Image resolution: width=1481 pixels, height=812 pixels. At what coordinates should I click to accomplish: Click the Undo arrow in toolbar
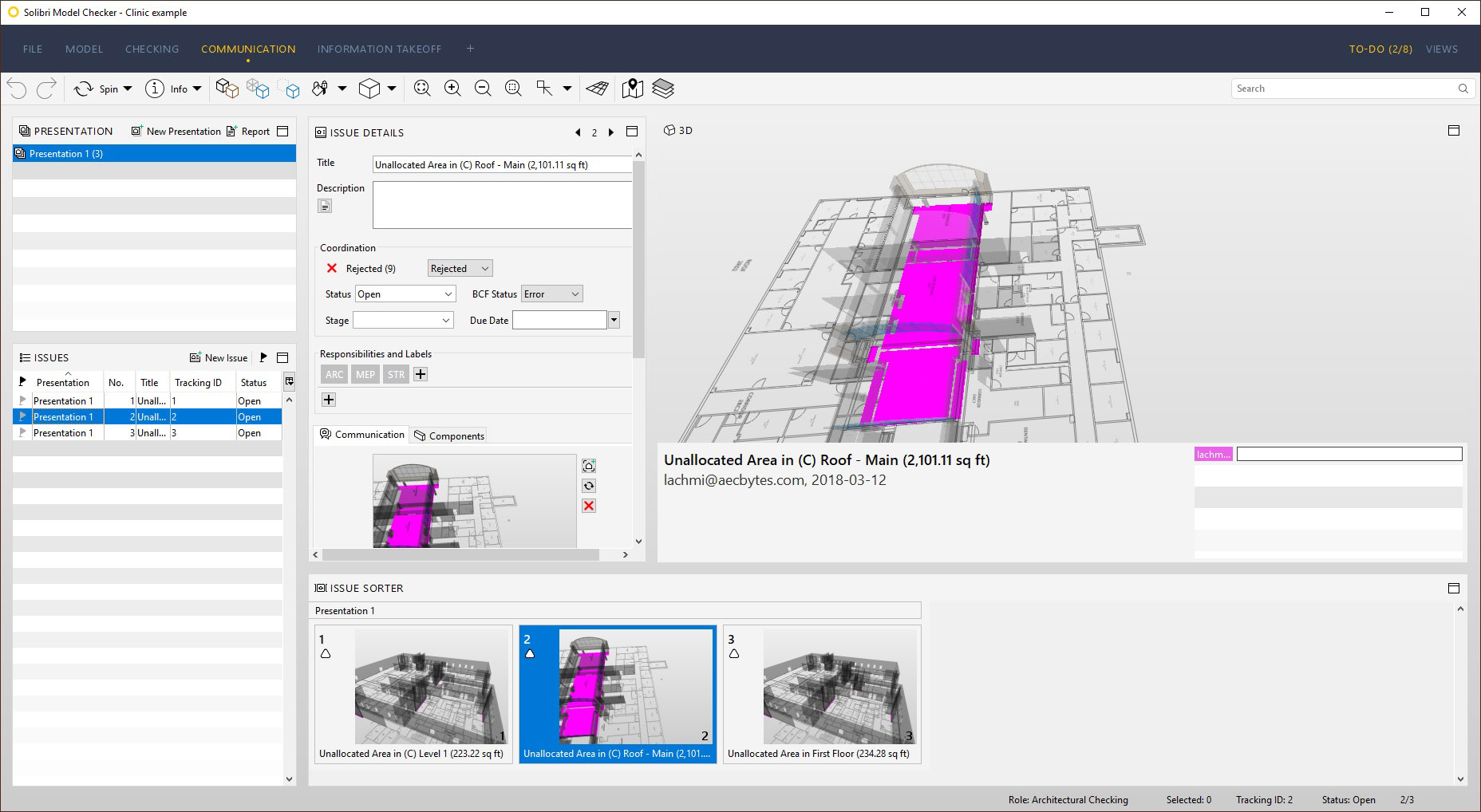pos(17,89)
